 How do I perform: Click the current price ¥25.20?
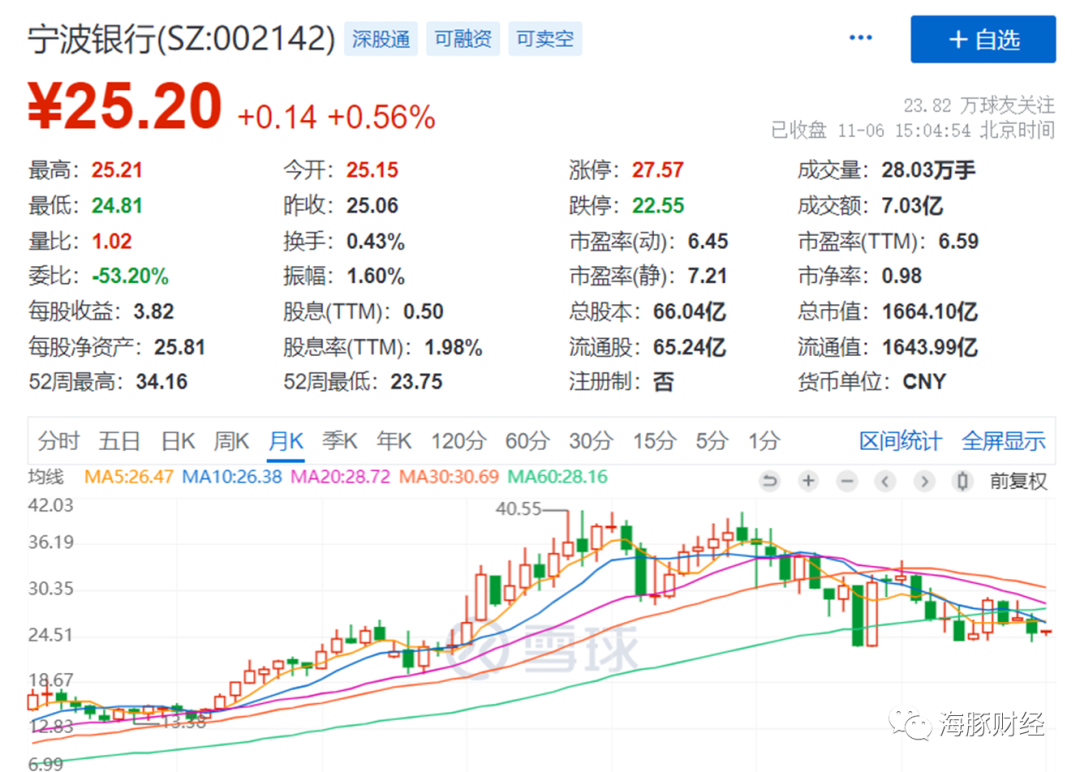pyautogui.click(x=125, y=106)
